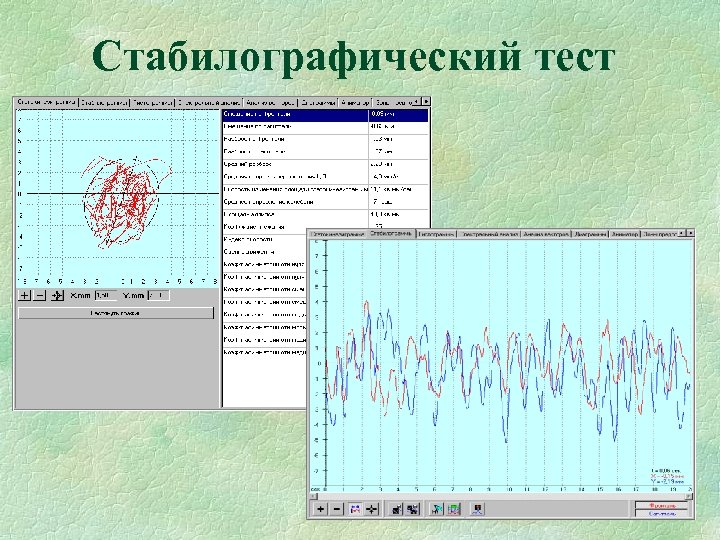
Task: Click the t = time readout in stabilogram corner
Action: (x=666, y=471)
